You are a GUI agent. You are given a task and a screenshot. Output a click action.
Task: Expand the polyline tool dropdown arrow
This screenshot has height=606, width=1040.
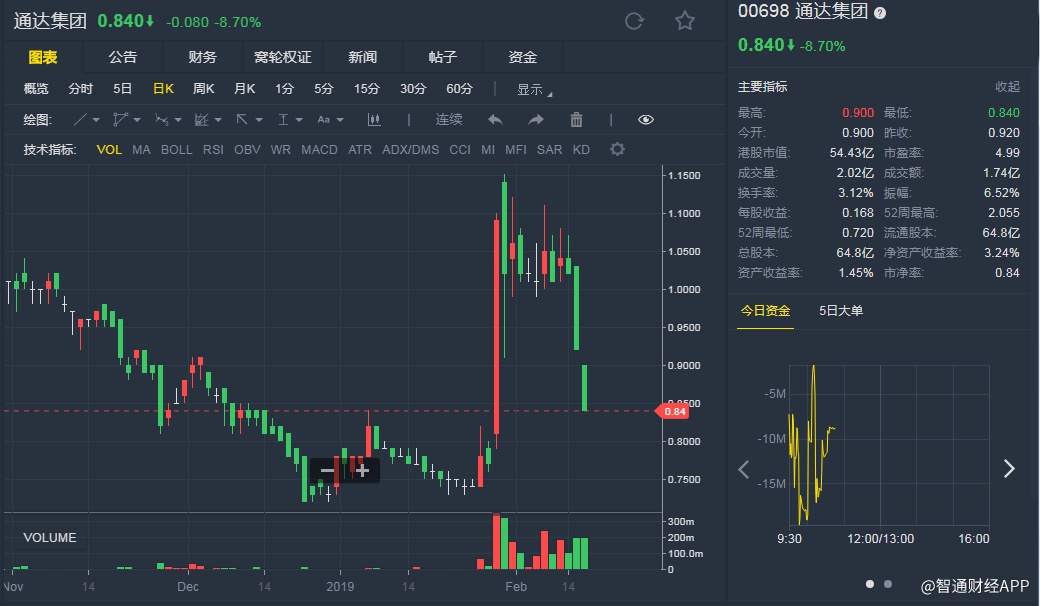(x=137, y=121)
